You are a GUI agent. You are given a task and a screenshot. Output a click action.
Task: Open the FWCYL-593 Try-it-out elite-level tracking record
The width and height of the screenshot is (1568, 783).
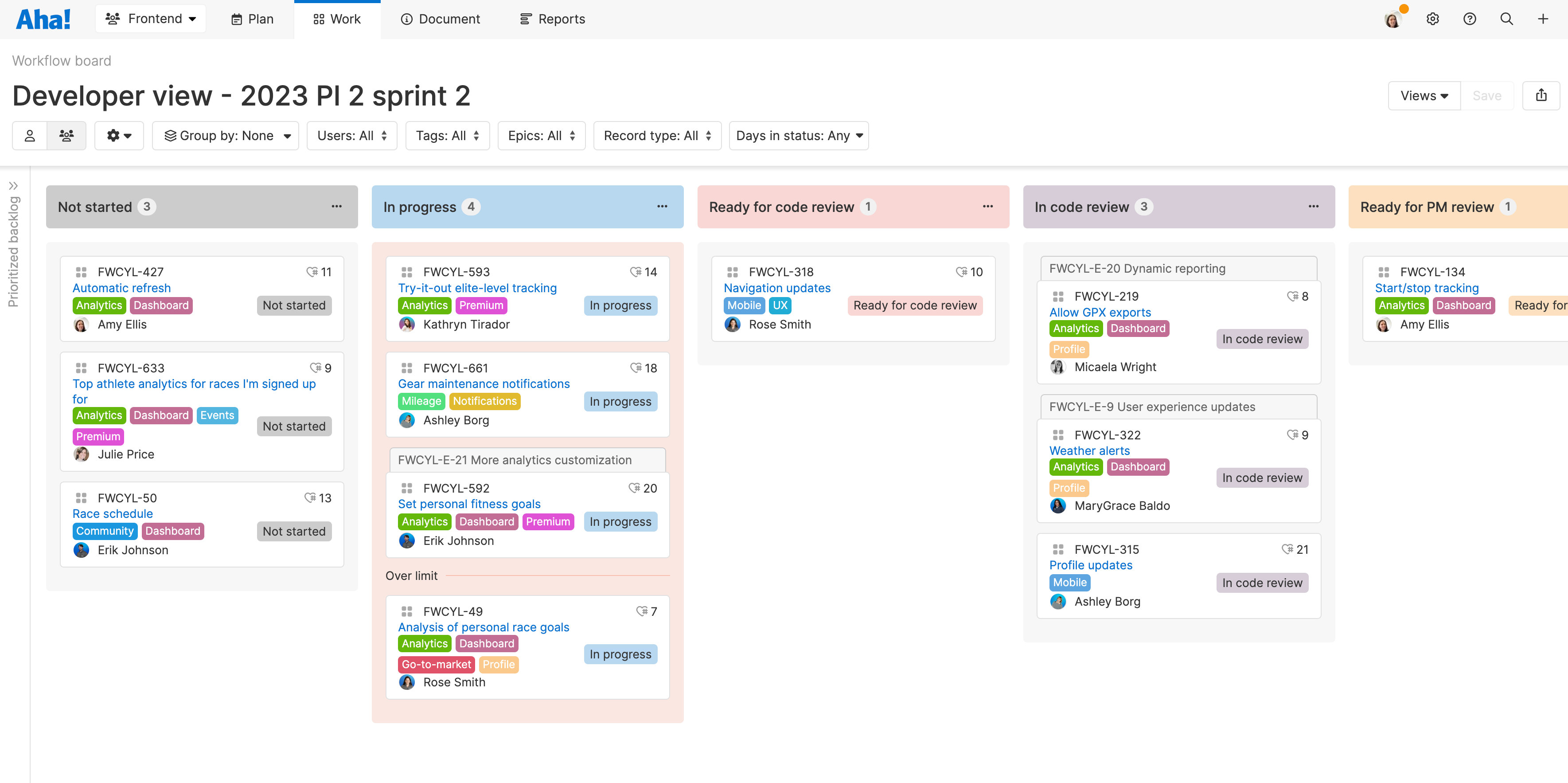click(x=477, y=287)
